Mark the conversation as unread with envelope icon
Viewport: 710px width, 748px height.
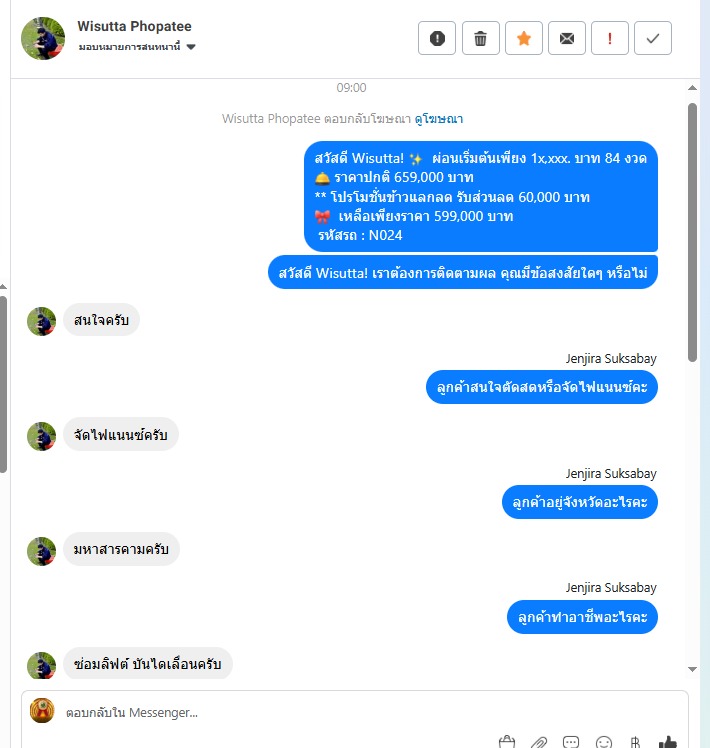pos(566,38)
